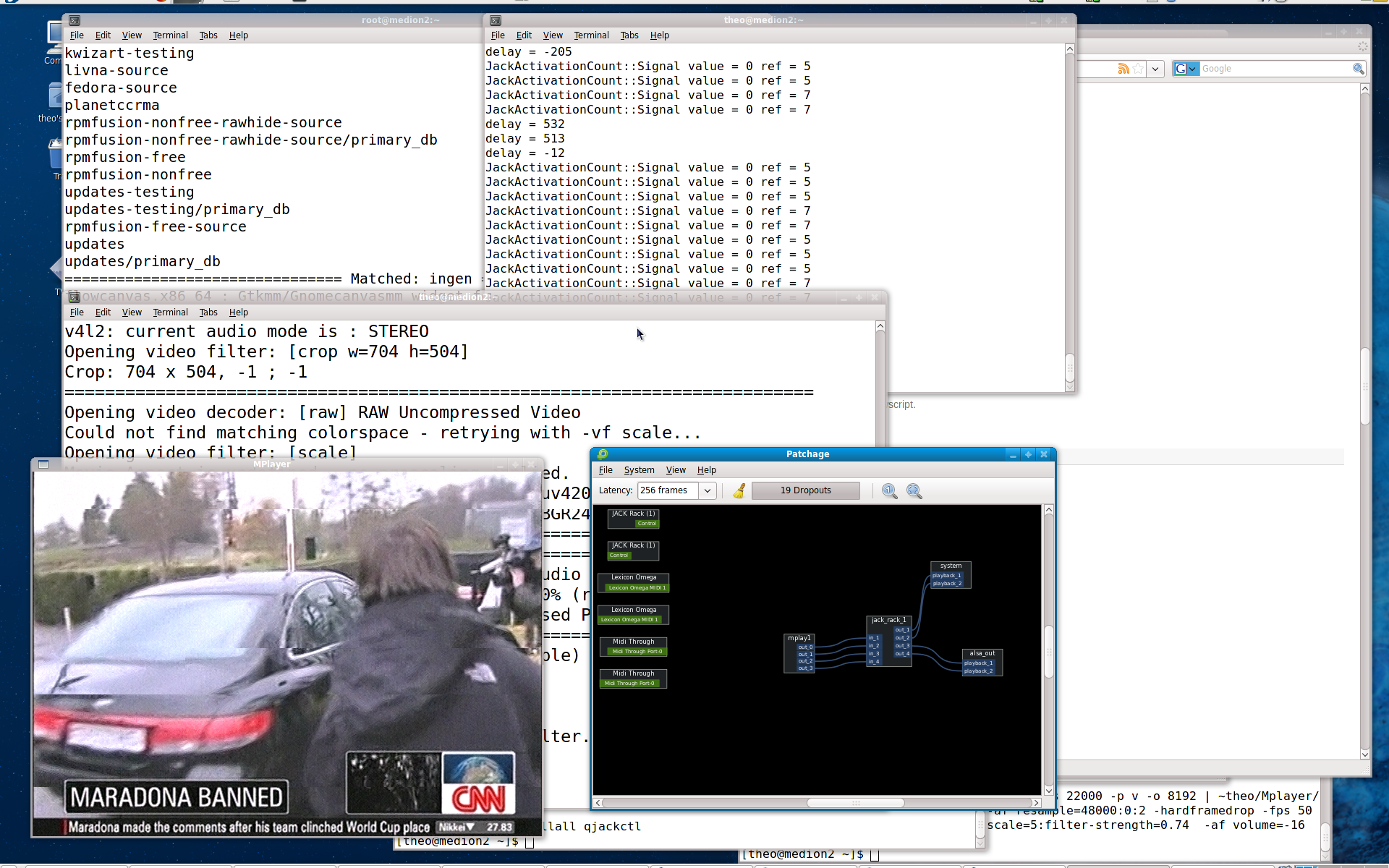Click the out_0 port on mplay1
Viewport: 1389px width, 868px height.
point(805,647)
